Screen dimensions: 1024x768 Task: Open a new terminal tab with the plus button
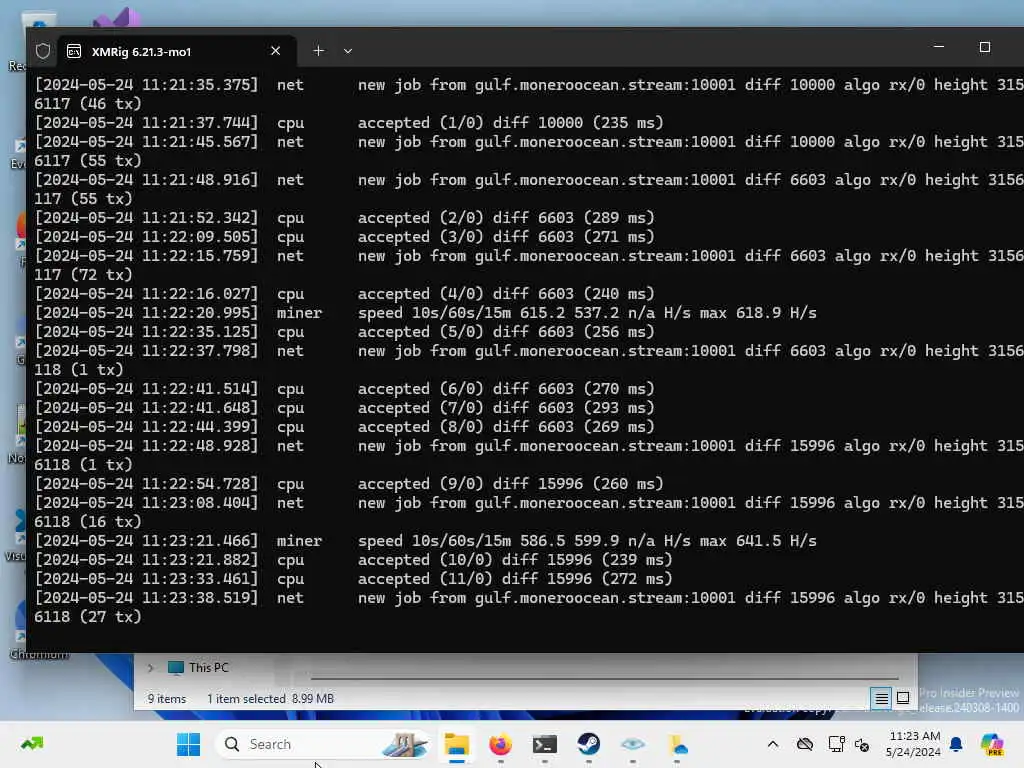[318, 51]
